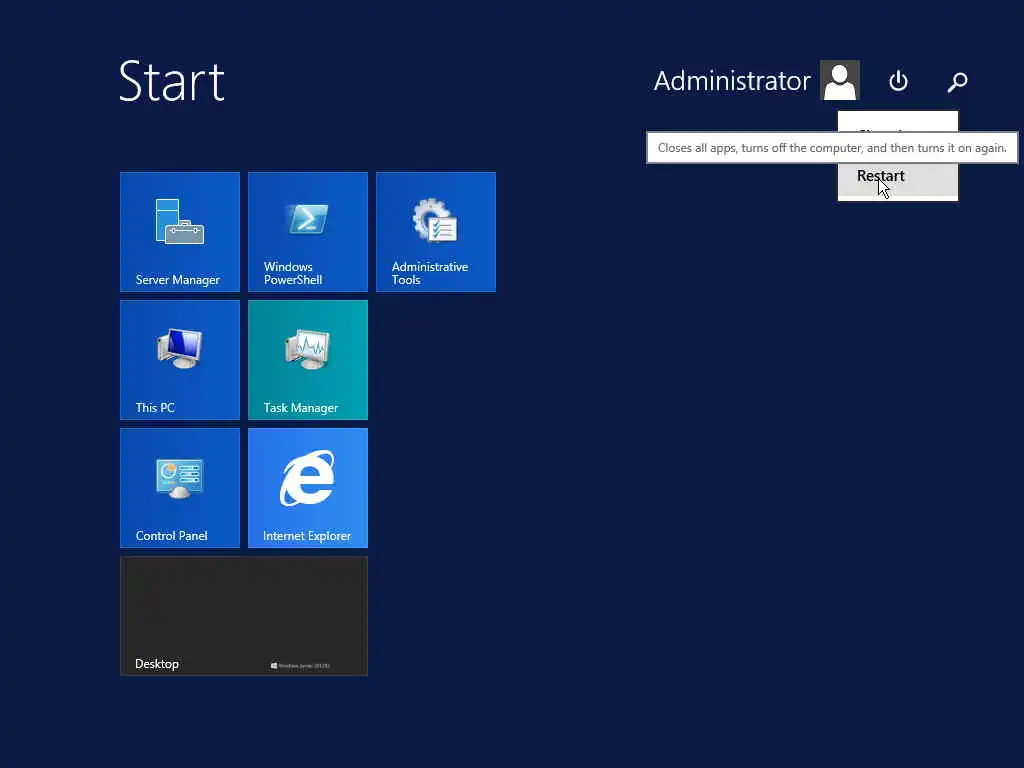Click the Administrator account picture
Image resolution: width=1024 pixels, height=768 pixels.
pyautogui.click(x=840, y=80)
